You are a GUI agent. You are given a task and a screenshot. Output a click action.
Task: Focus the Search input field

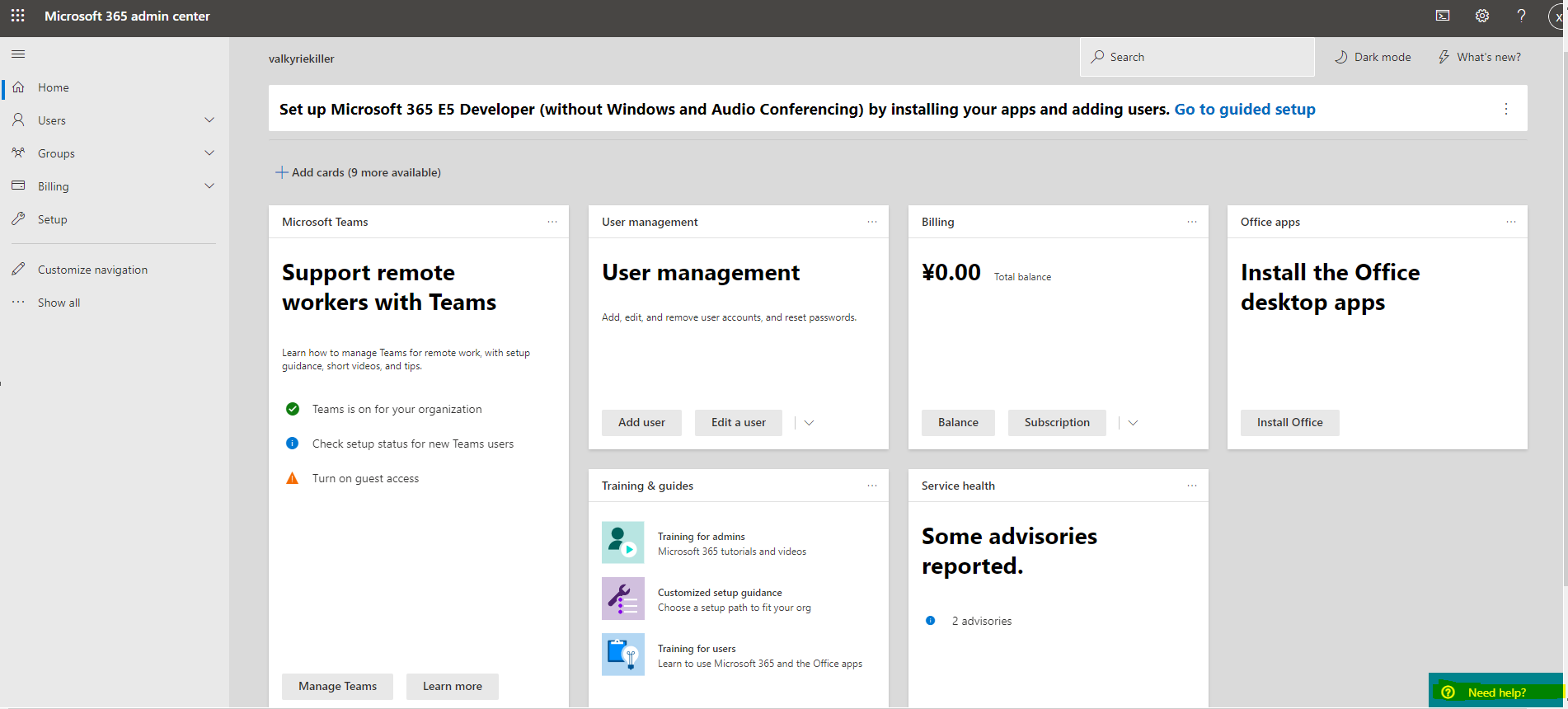click(1197, 57)
